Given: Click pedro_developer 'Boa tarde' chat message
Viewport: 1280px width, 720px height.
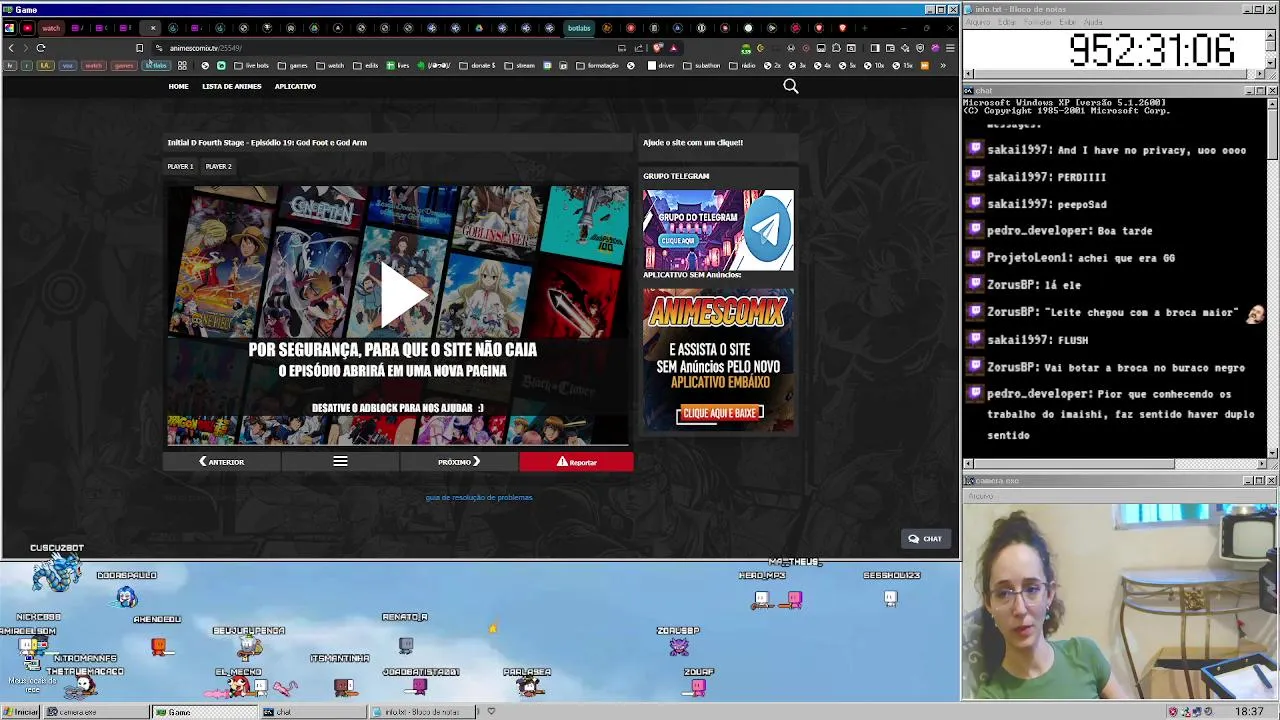Looking at the screenshot, I should [1069, 231].
